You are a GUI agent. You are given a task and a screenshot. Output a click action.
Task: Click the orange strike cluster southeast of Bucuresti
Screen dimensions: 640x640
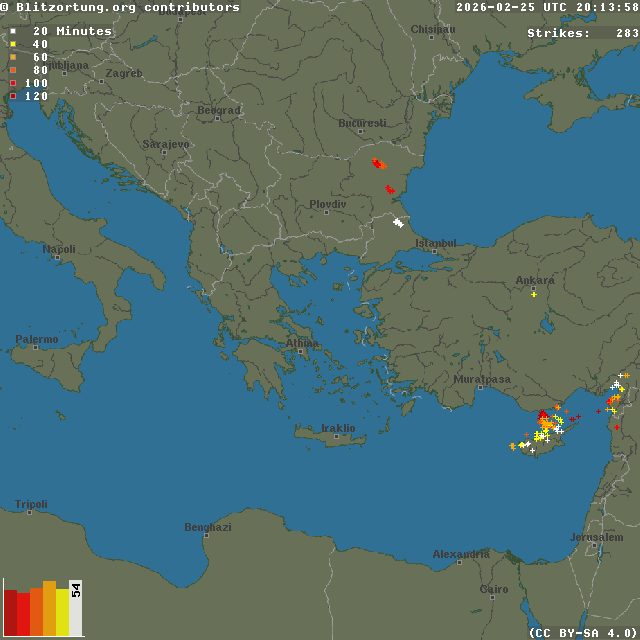tap(378, 163)
